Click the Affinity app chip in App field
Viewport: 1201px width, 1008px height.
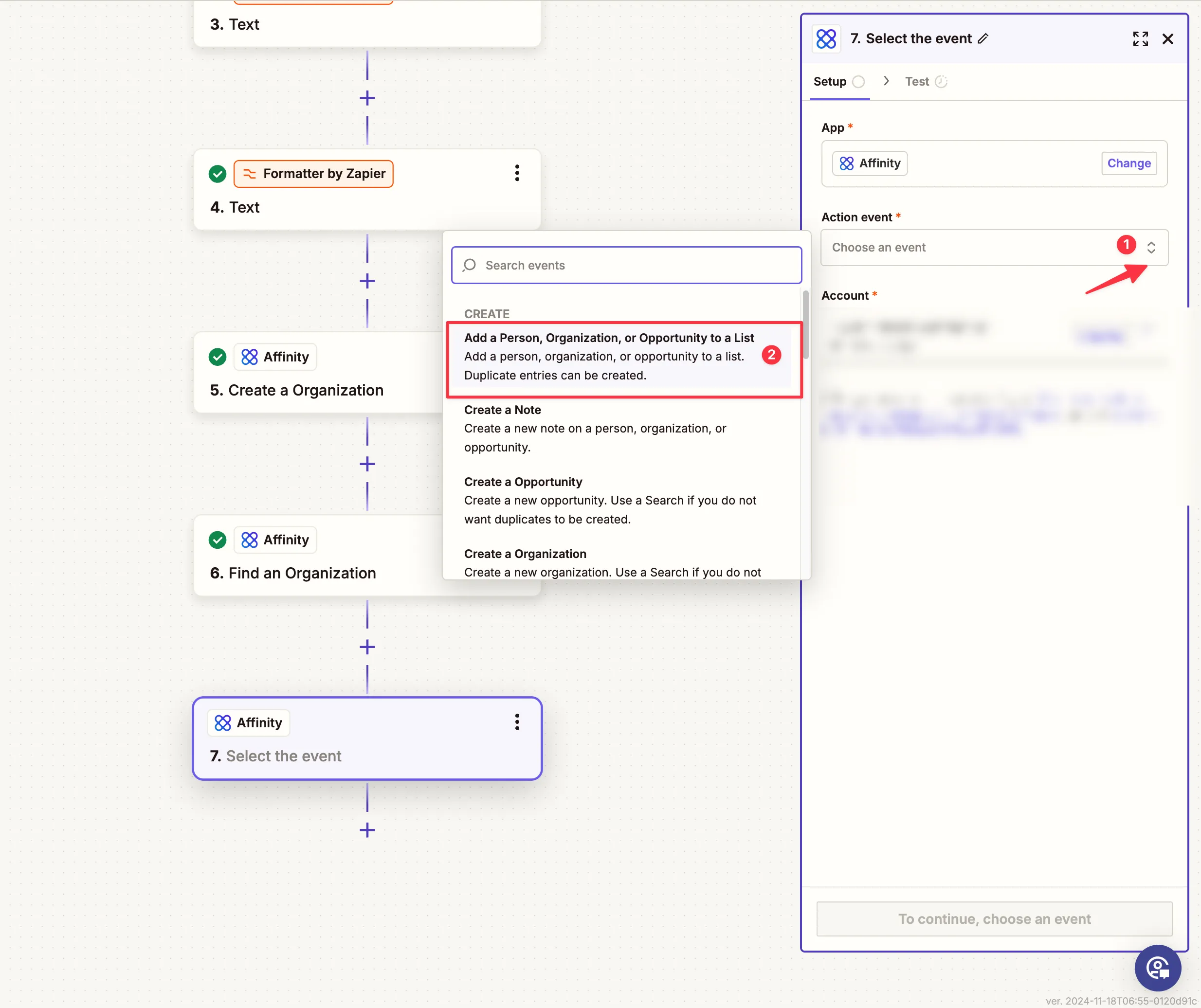pos(870,163)
